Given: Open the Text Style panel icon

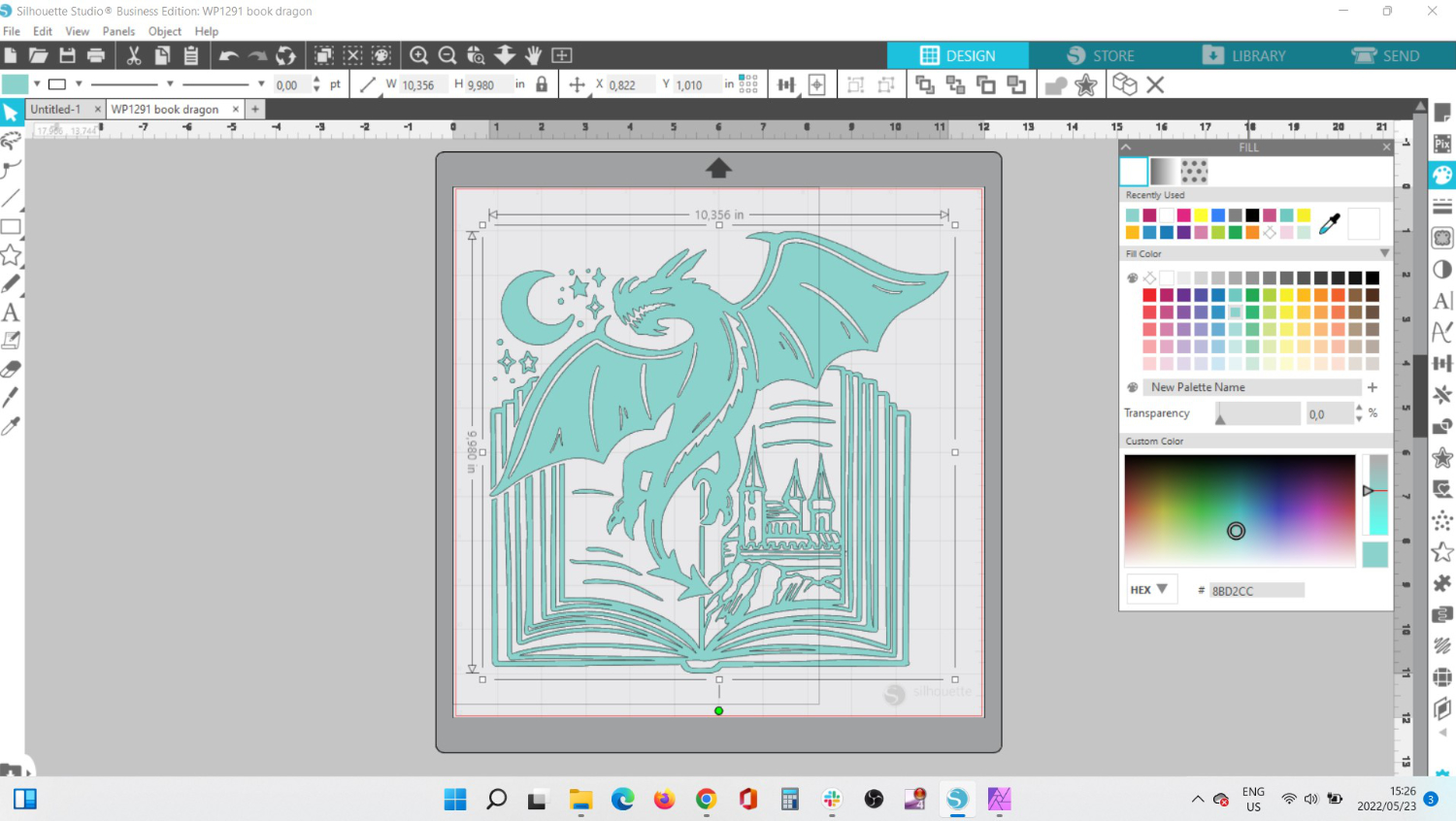Looking at the screenshot, I should 1442,301.
